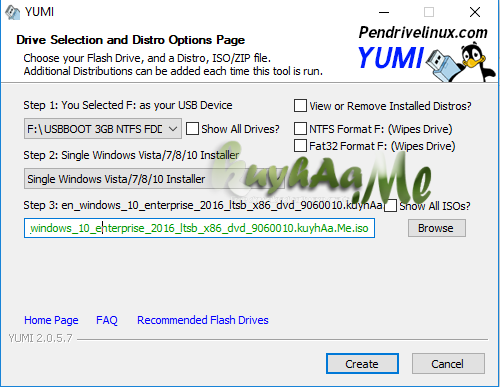Open the FAQ link

point(107,320)
